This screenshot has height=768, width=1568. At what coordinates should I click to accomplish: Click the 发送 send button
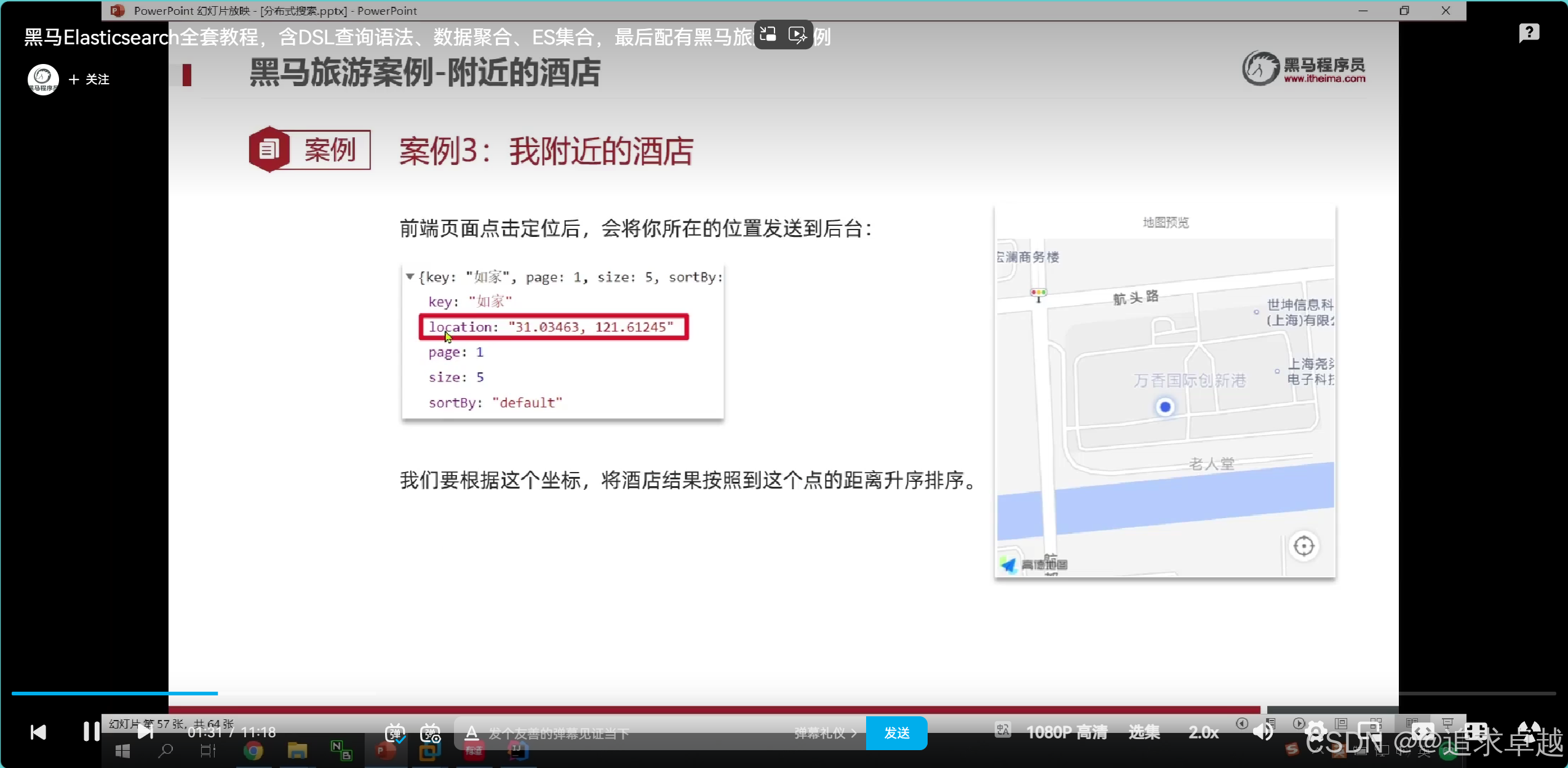(x=896, y=733)
